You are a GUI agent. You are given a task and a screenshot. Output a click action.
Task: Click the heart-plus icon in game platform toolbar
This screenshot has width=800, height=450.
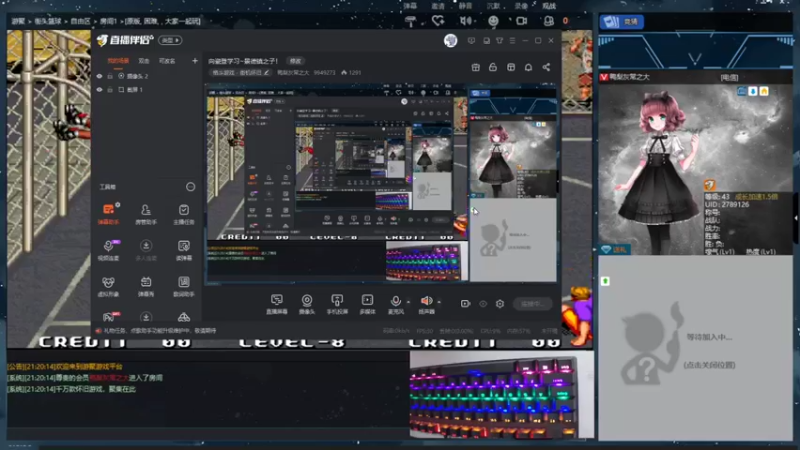click(x=438, y=21)
